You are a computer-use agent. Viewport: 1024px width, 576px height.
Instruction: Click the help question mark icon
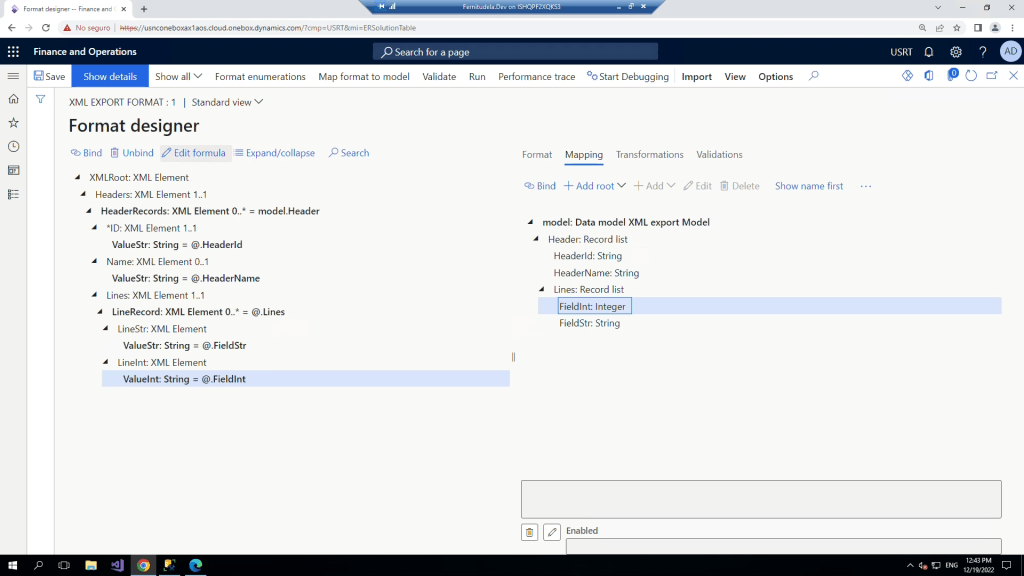tap(983, 52)
